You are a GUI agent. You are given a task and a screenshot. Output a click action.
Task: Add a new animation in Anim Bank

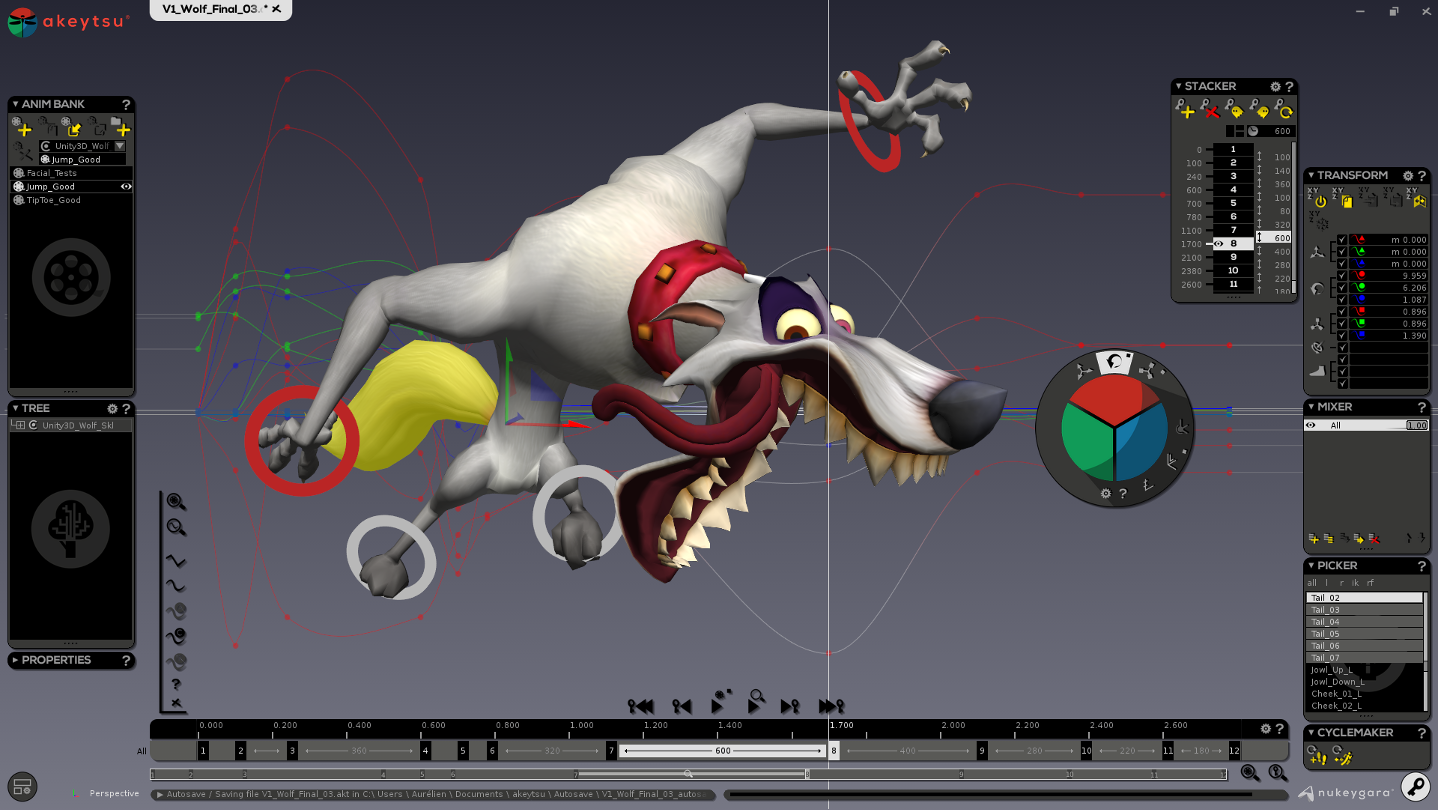tap(24, 127)
